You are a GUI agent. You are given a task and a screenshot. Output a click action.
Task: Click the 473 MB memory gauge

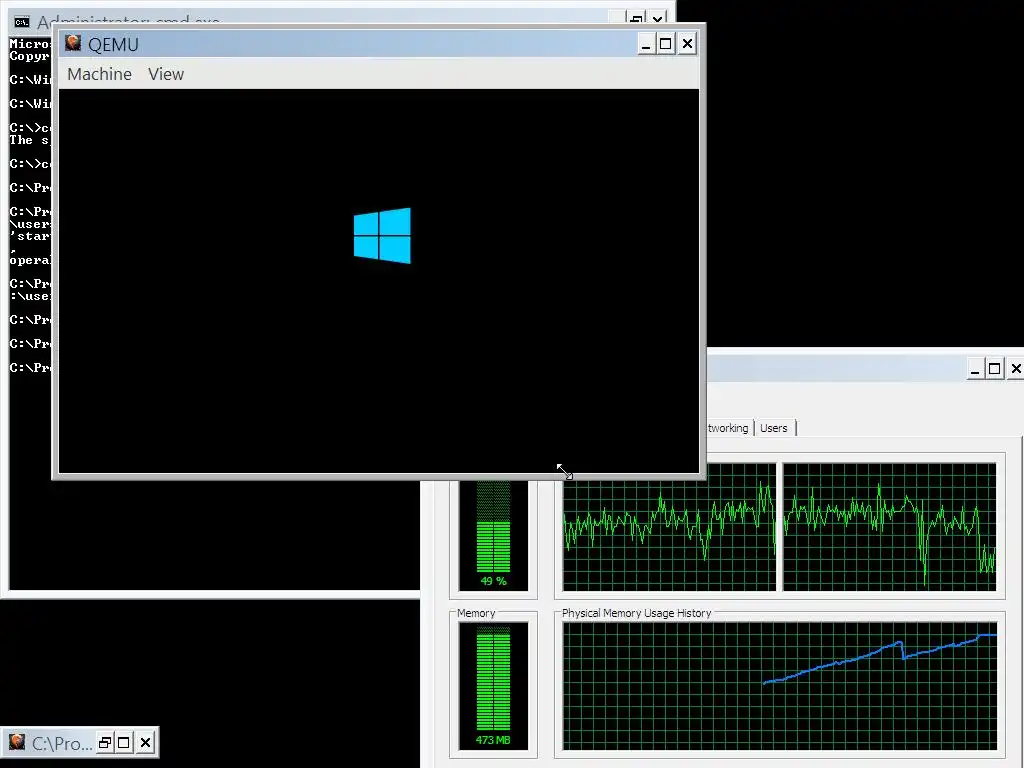pos(494,685)
